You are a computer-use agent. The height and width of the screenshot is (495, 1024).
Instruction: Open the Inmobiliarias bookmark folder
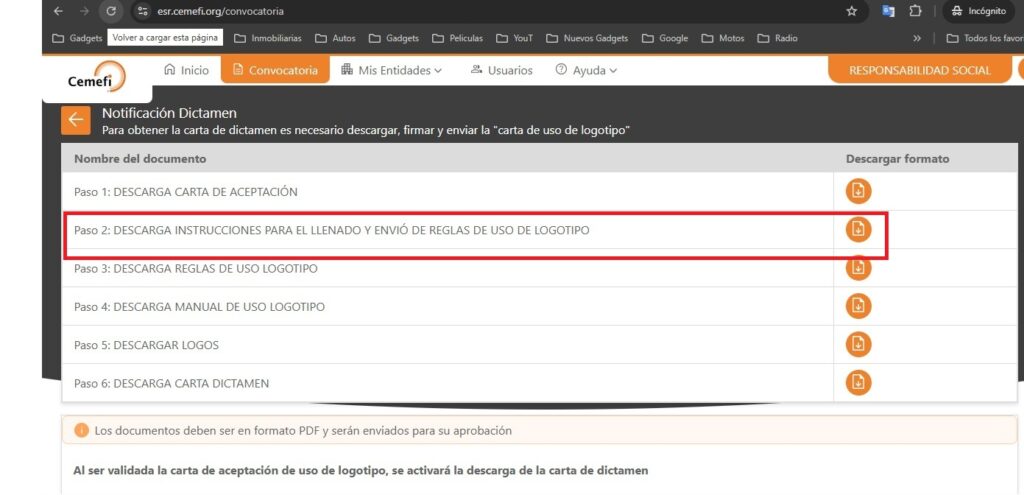click(267, 39)
